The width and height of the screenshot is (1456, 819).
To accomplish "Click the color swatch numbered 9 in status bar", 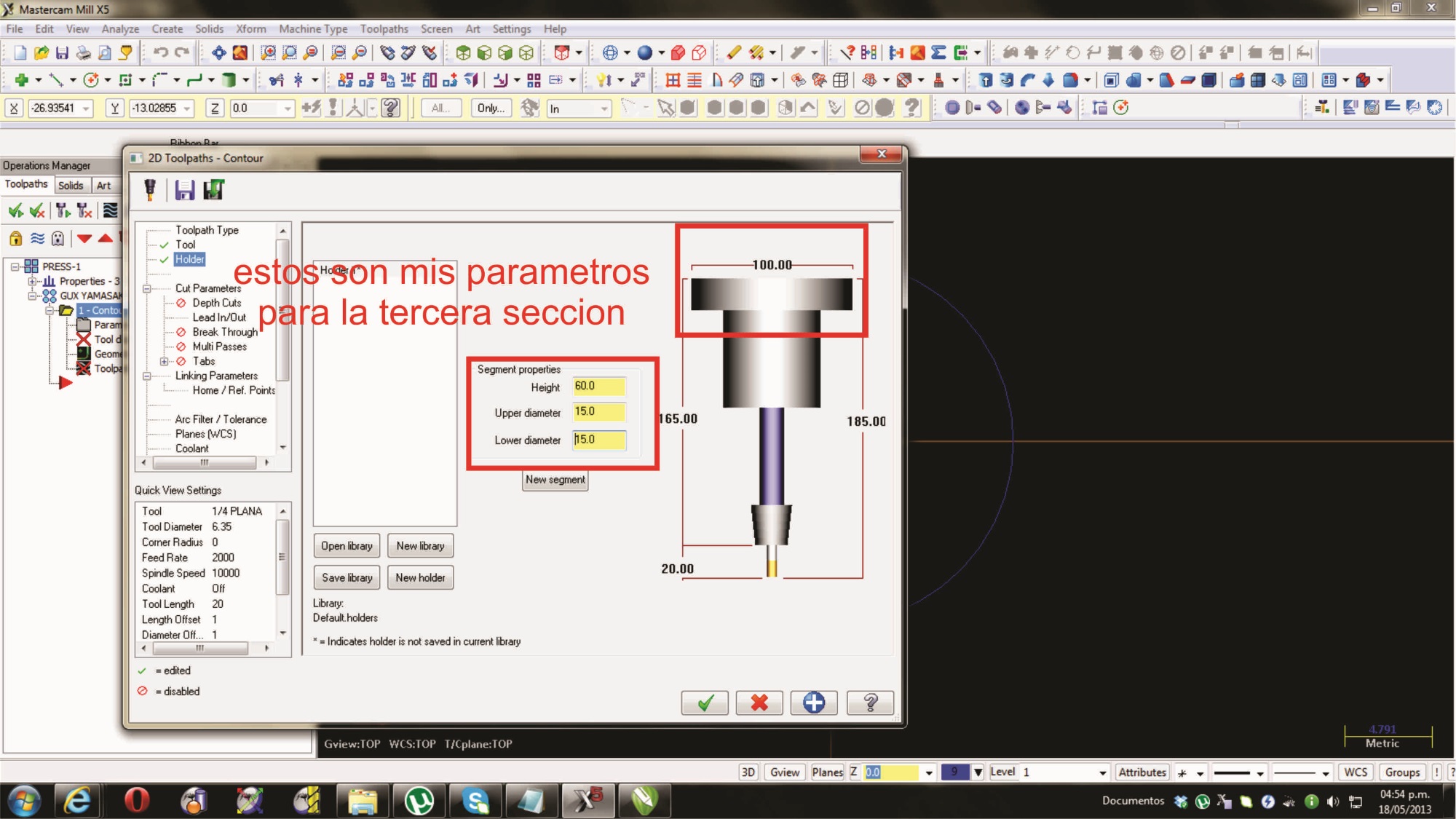I will click(954, 772).
